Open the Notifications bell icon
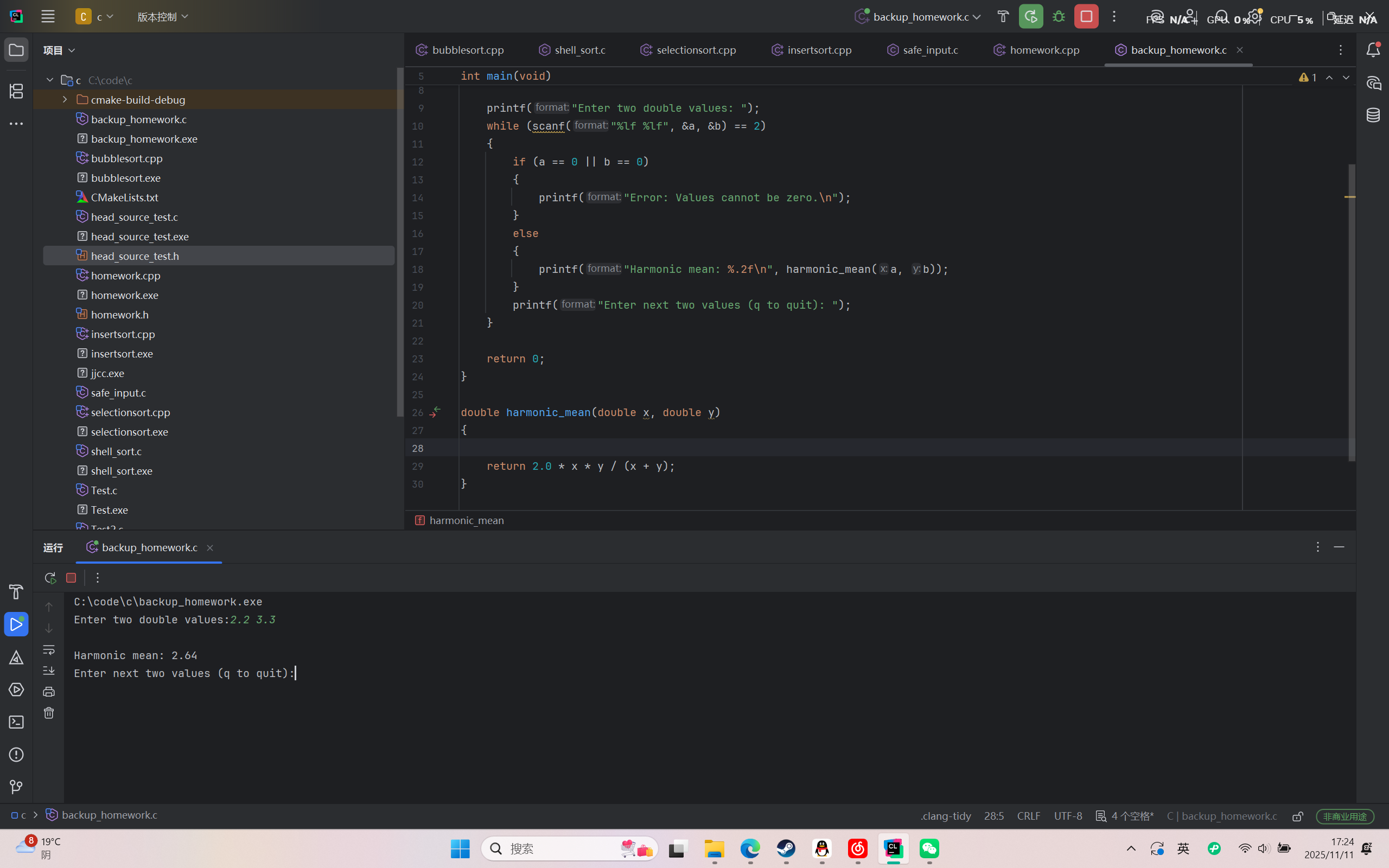 (1373, 50)
